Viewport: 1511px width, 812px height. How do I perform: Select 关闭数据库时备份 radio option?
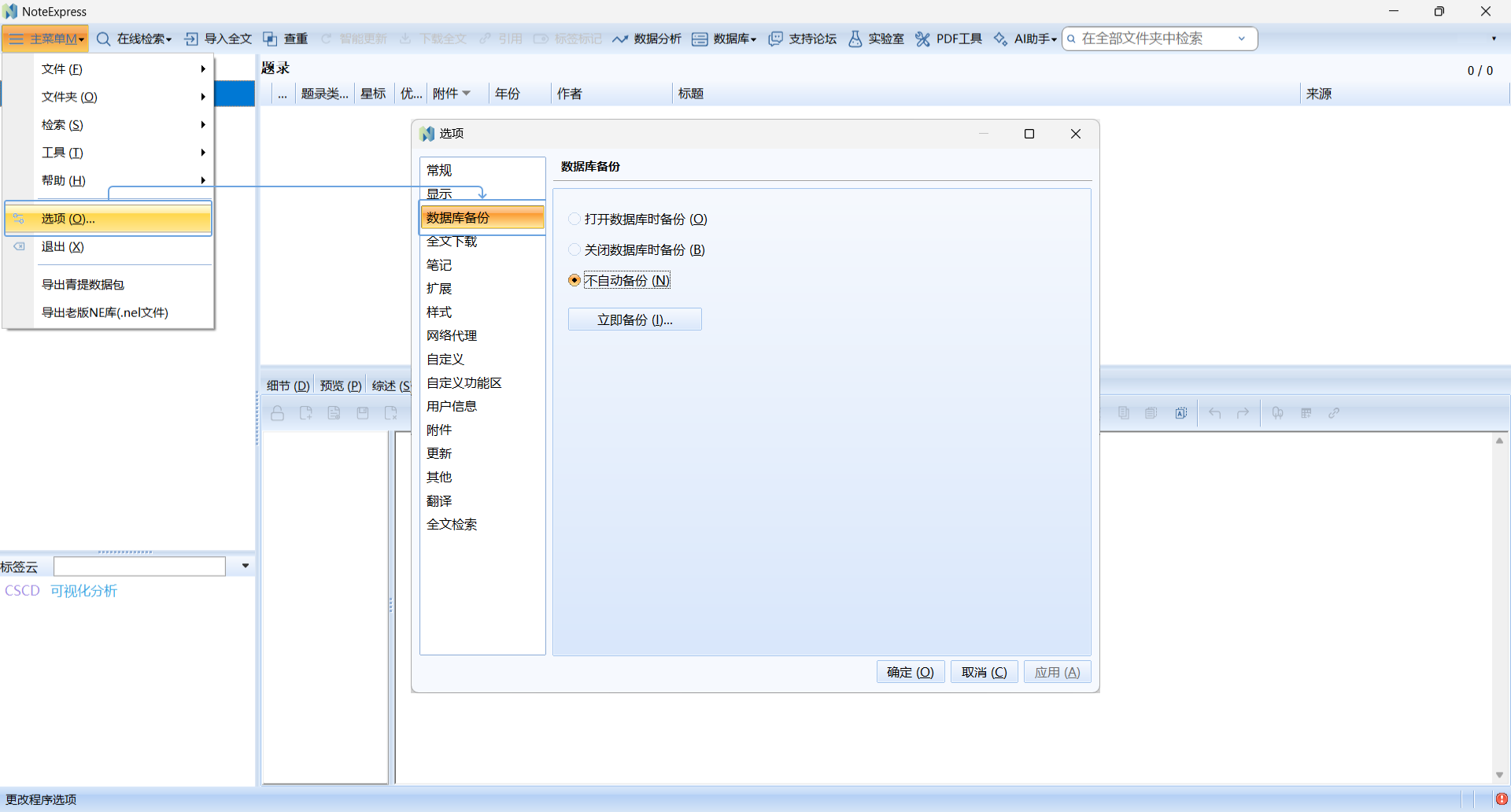[574, 249]
